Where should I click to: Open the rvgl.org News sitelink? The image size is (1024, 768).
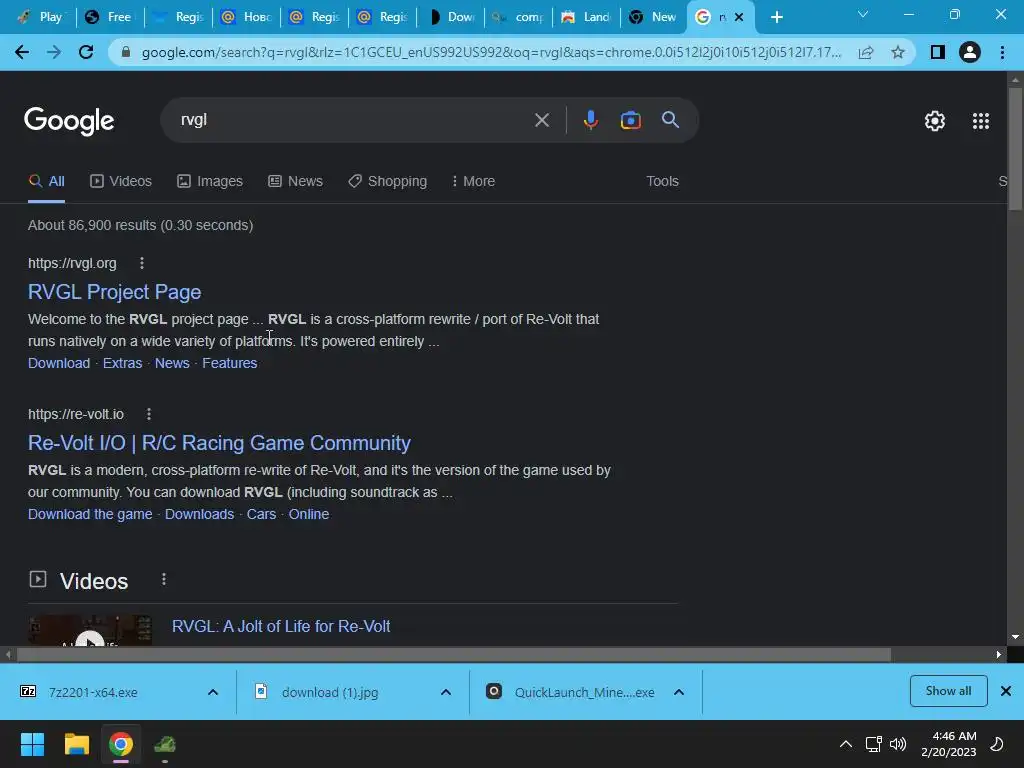point(172,363)
